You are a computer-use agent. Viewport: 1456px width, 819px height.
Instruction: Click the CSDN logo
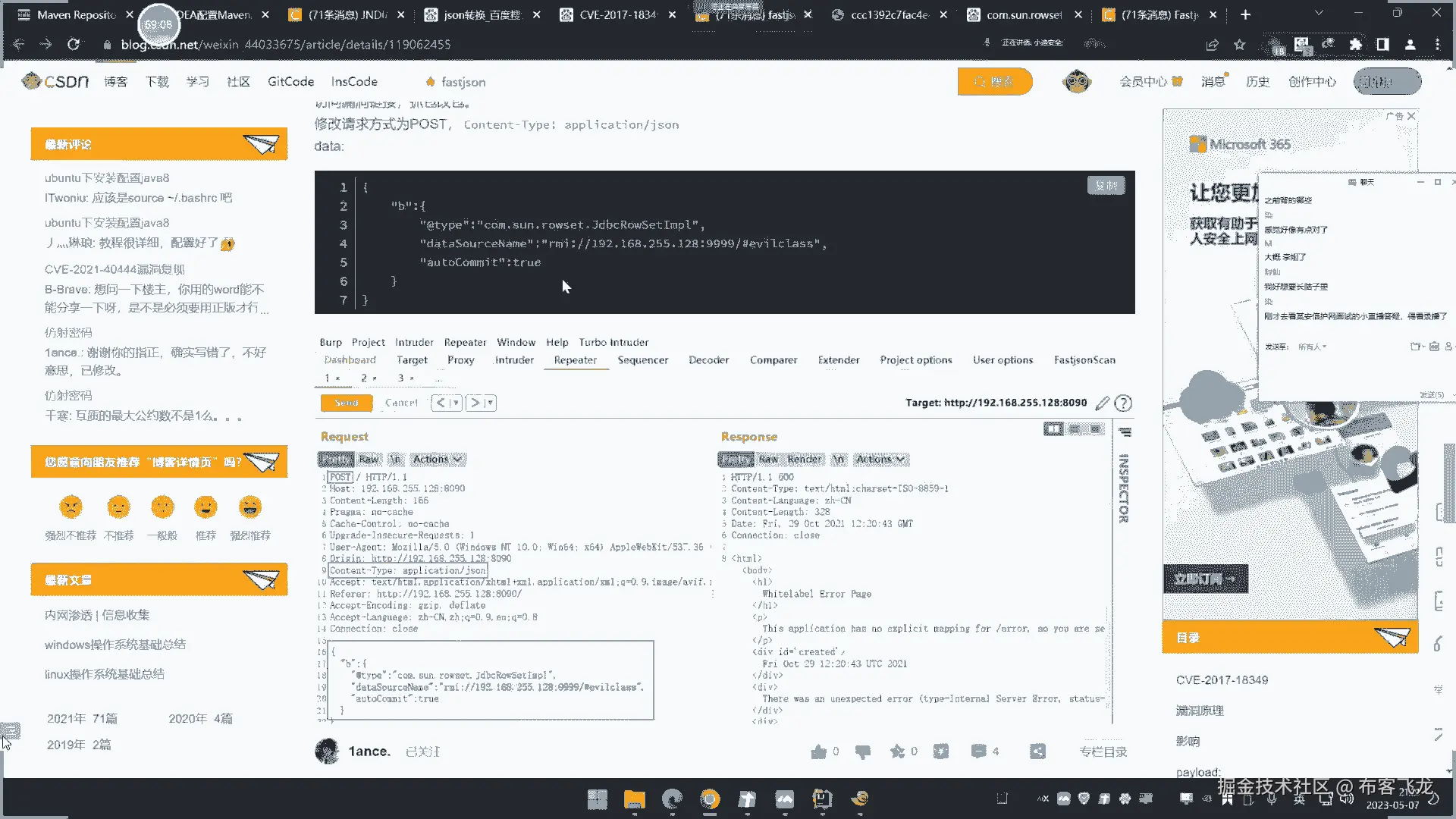(x=55, y=81)
